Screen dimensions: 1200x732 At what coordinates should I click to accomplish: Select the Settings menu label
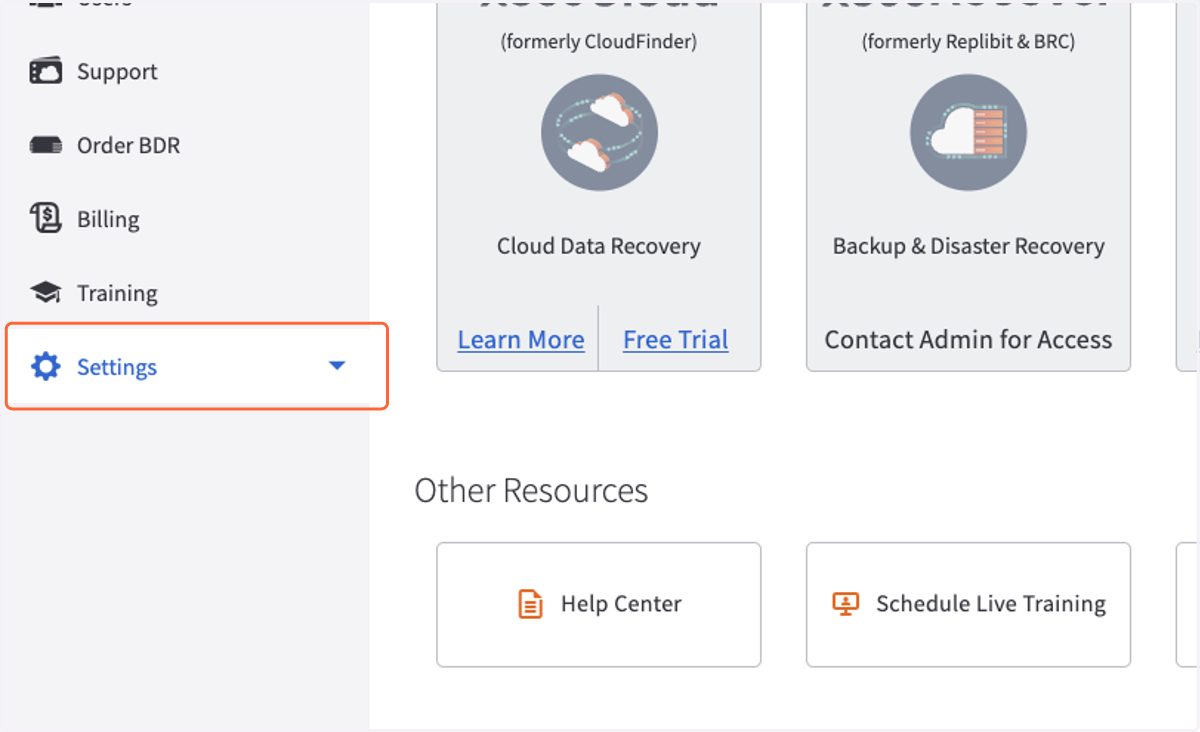point(117,367)
